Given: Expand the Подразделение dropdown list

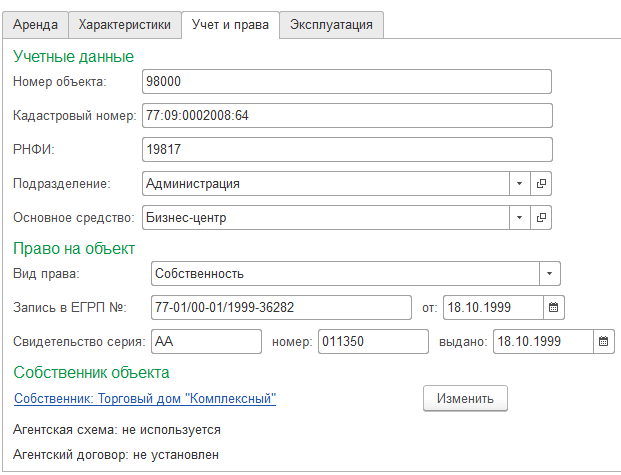Looking at the screenshot, I should 519,184.
